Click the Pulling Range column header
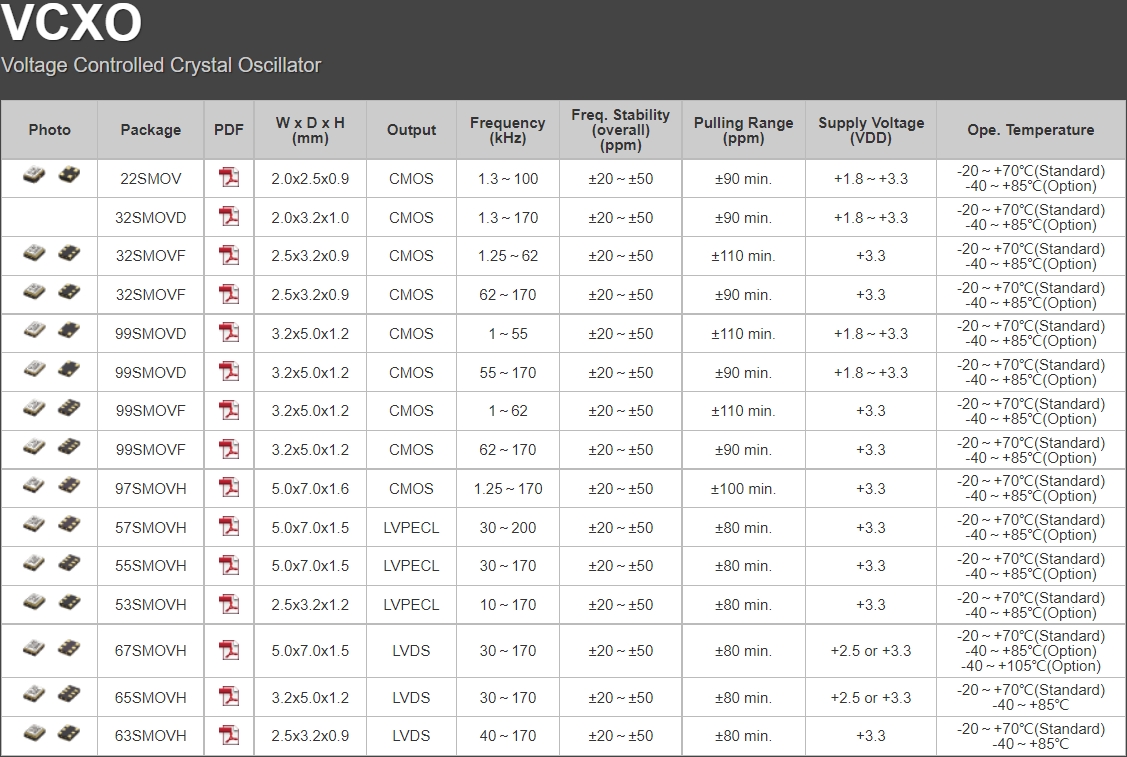The width and height of the screenshot is (1127, 757). tap(743, 130)
